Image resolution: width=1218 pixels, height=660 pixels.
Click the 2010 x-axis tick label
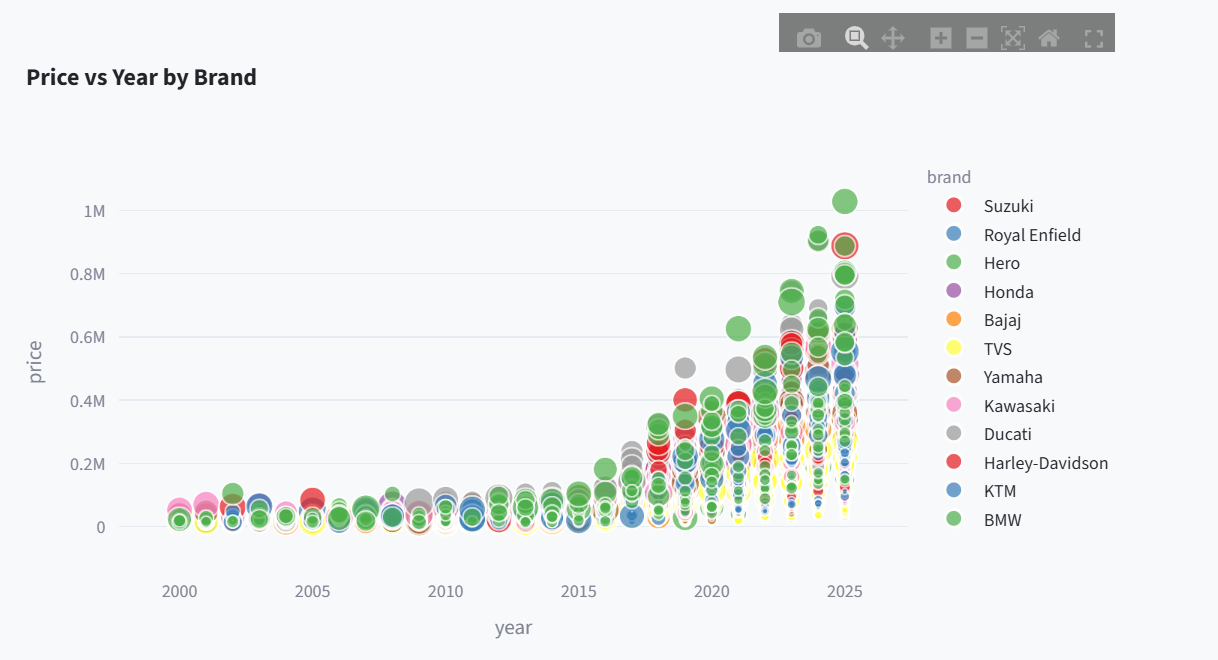(445, 592)
